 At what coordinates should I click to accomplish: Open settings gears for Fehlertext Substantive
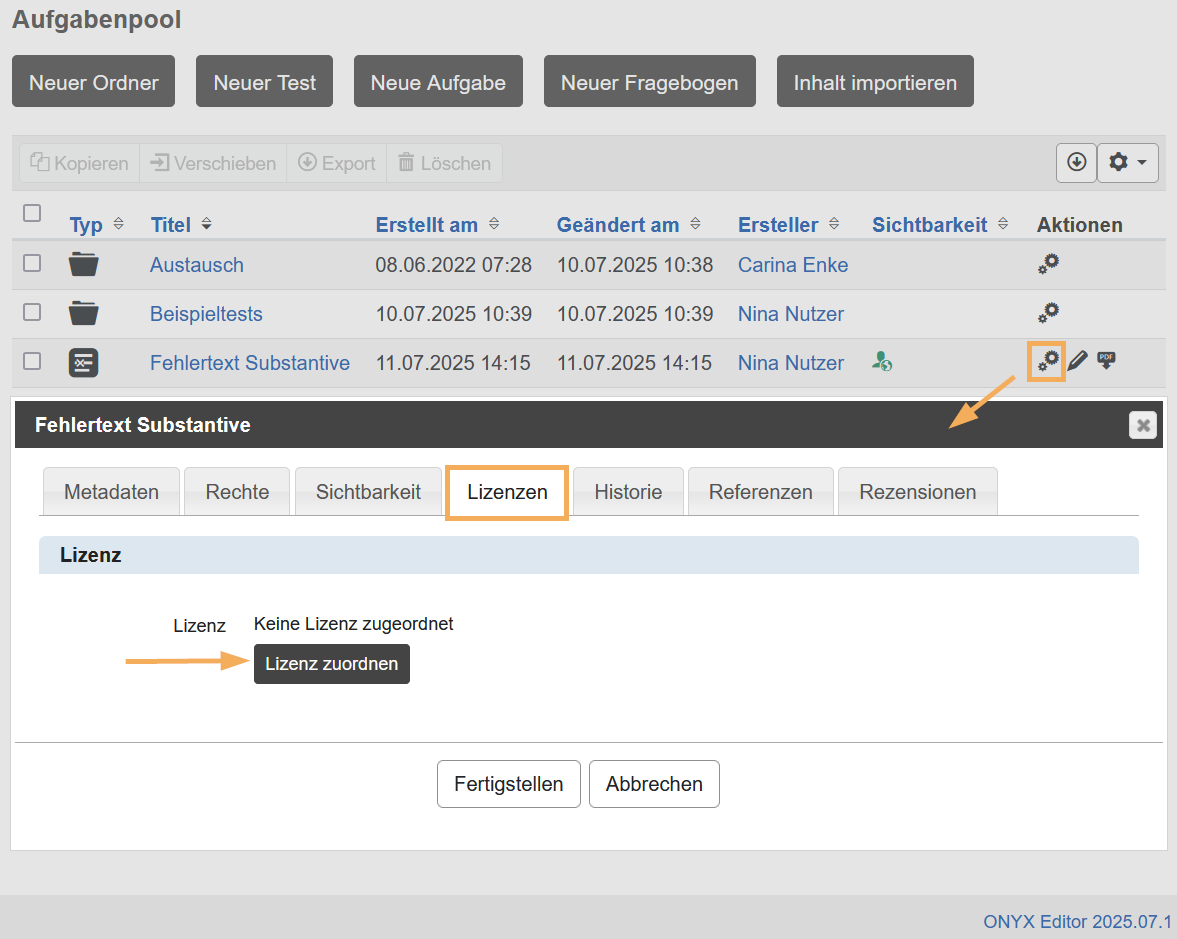(x=1047, y=361)
